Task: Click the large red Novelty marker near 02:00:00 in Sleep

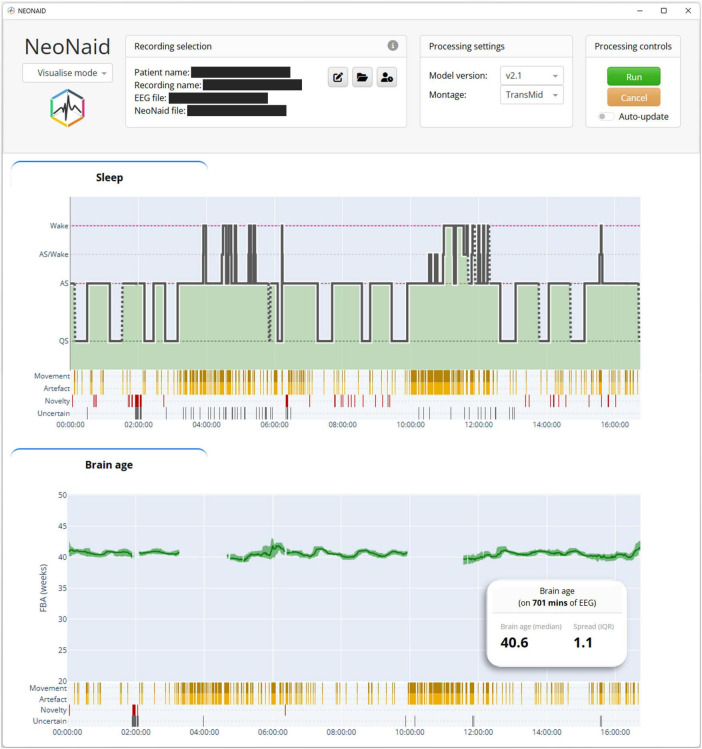Action: pos(138,400)
